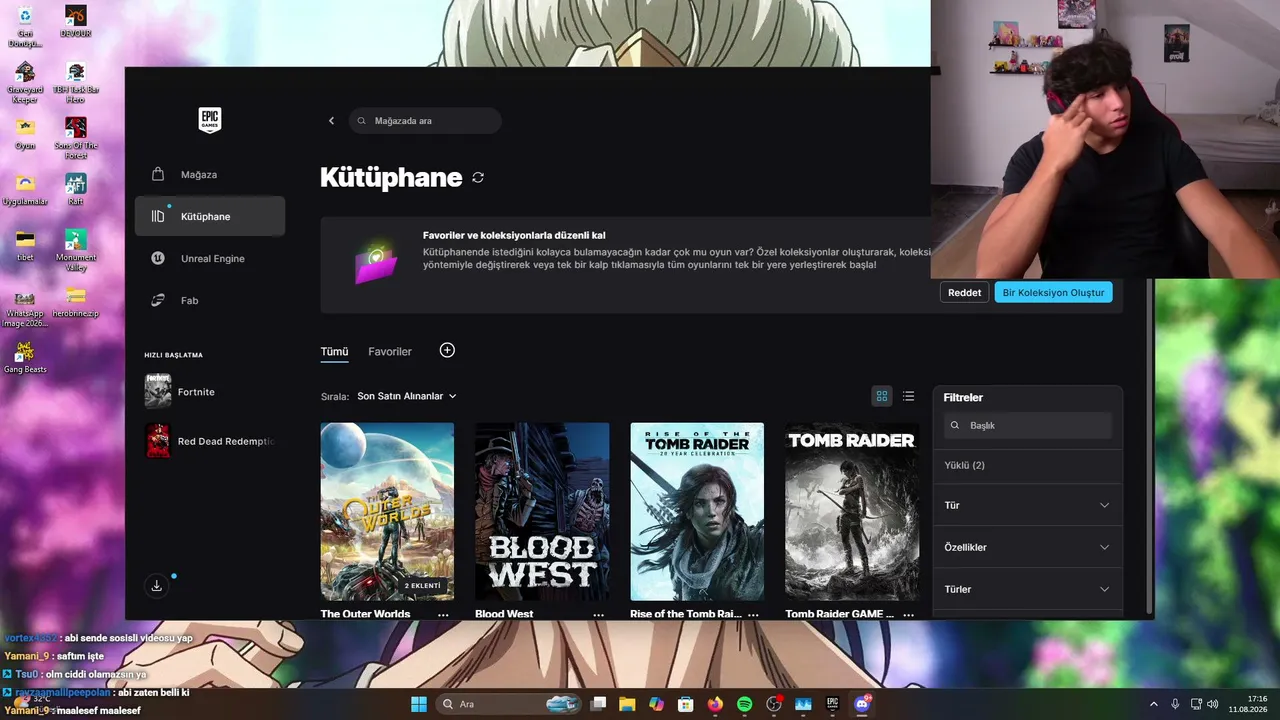This screenshot has height=720, width=1280.
Task: Open the Oyun folder on desktop
Action: (25, 133)
